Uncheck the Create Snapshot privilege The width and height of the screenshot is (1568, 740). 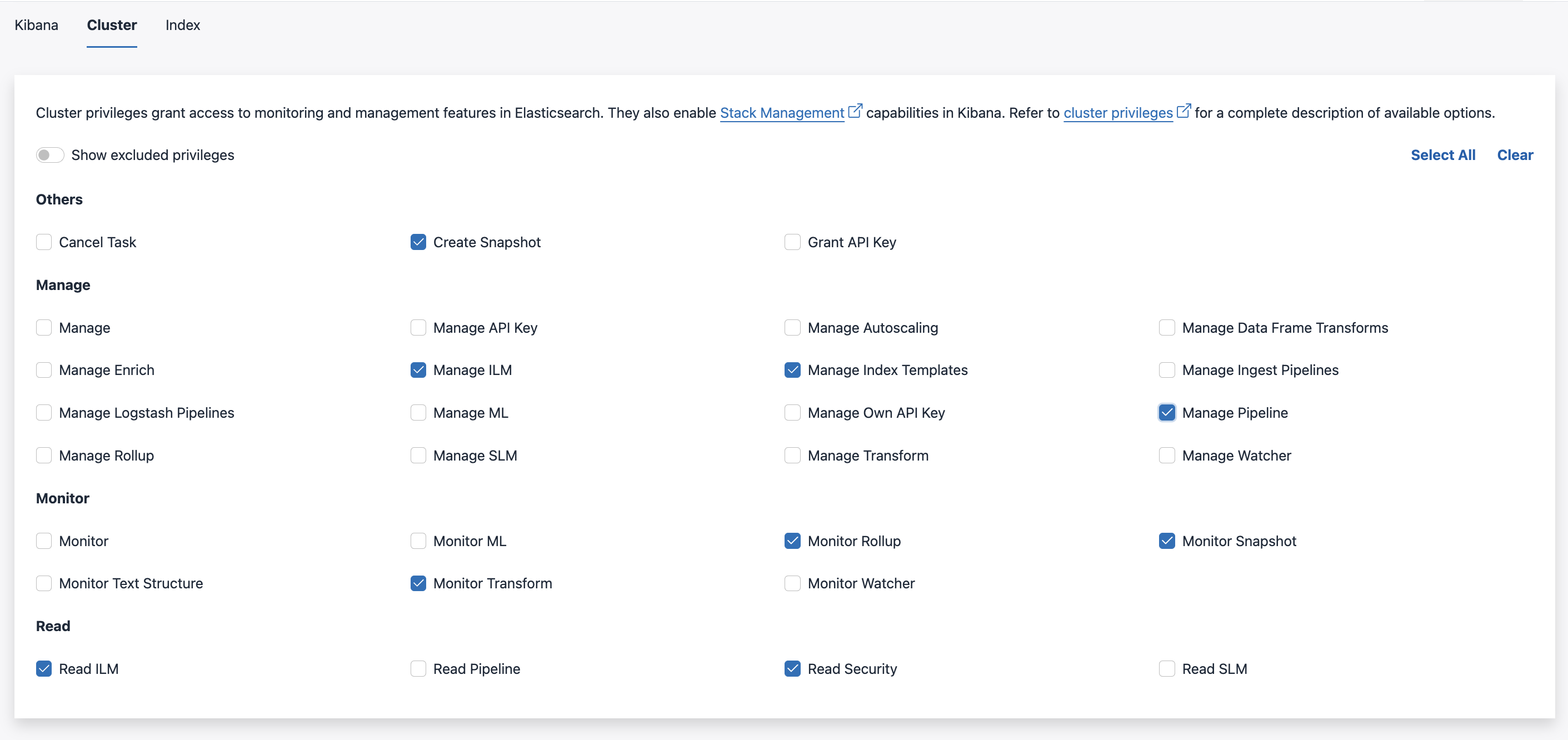pos(418,242)
